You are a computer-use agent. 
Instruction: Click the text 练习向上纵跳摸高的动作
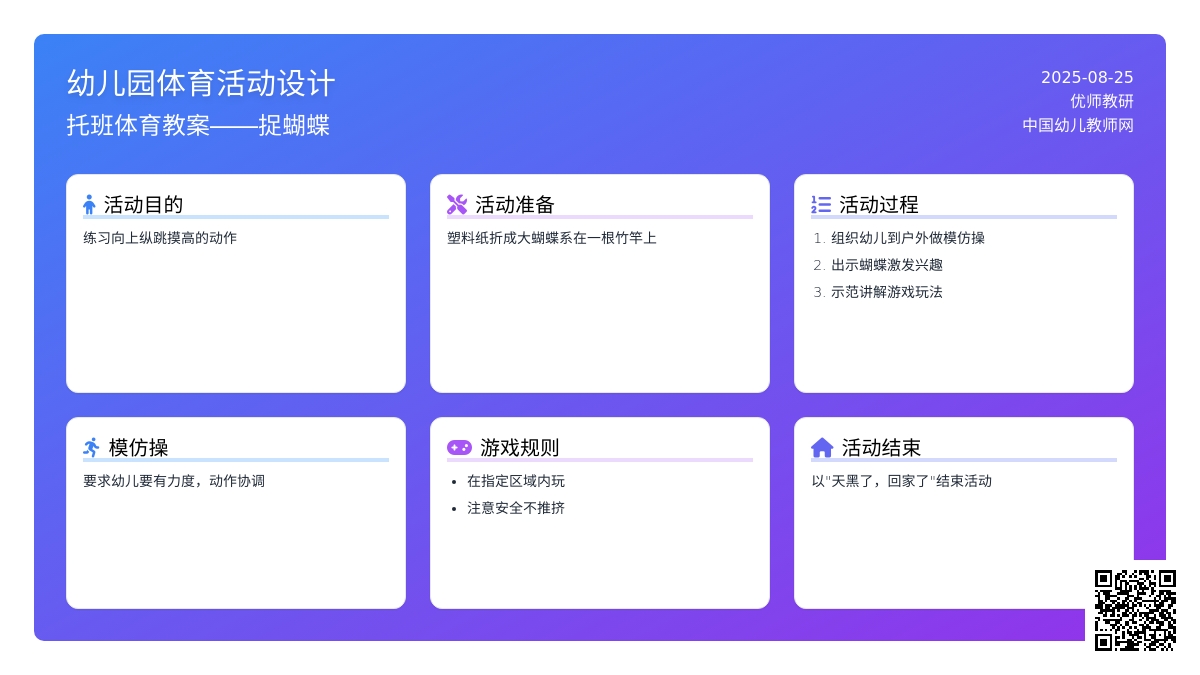160,238
